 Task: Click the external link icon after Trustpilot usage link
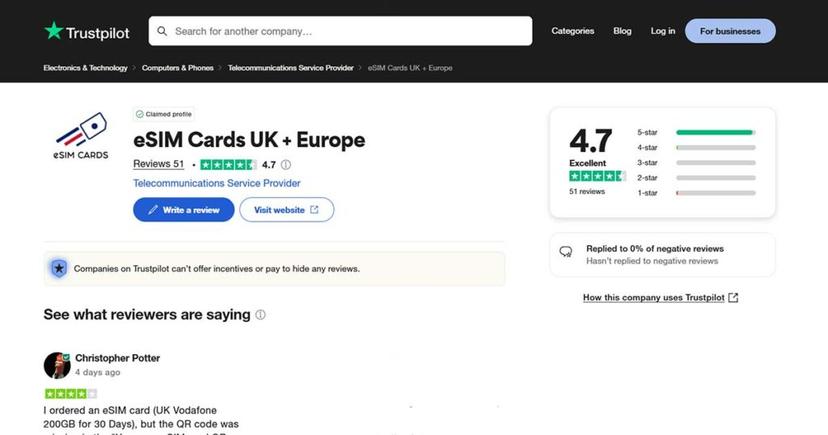(x=733, y=297)
